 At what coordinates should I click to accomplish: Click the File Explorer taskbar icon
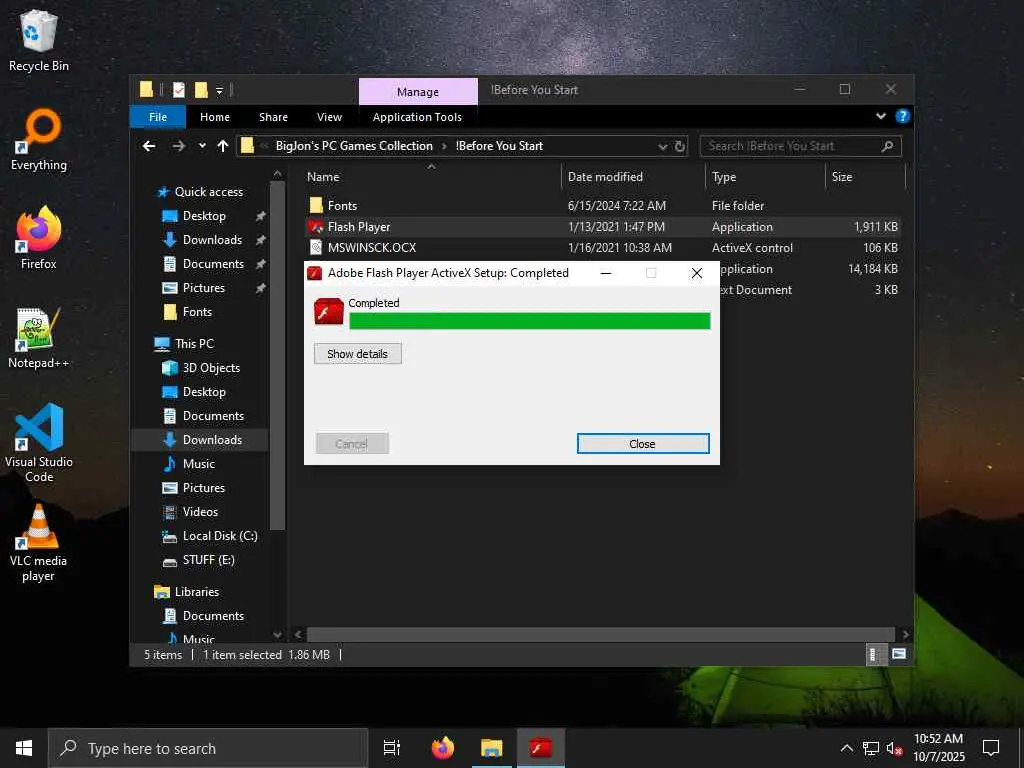pyautogui.click(x=491, y=748)
